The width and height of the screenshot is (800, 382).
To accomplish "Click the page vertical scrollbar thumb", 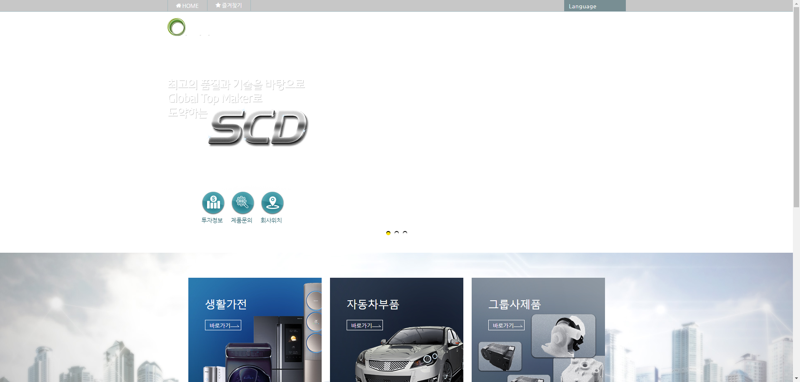I will (x=796, y=108).
